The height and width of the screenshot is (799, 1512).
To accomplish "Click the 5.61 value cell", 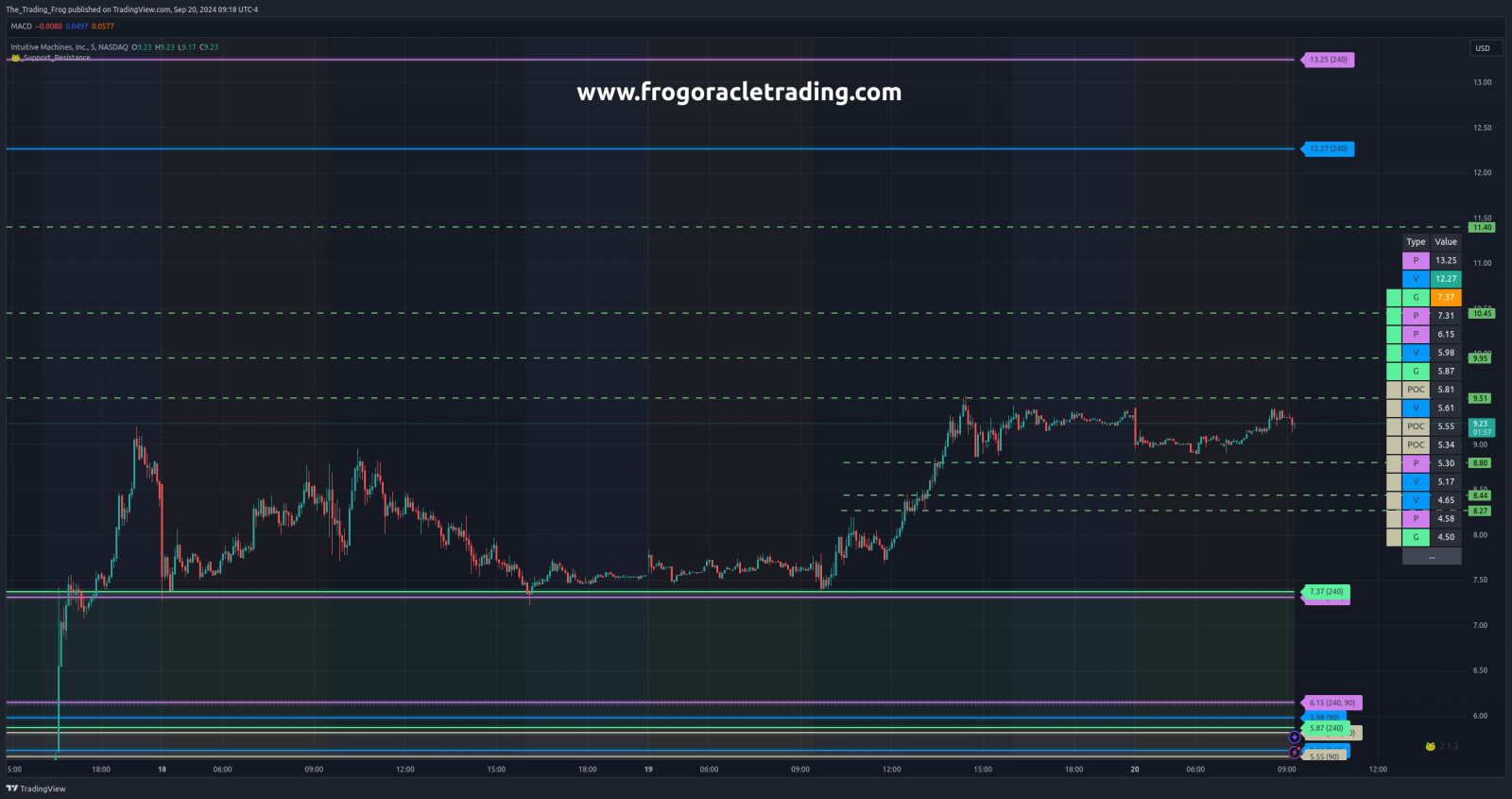I will pos(1446,408).
